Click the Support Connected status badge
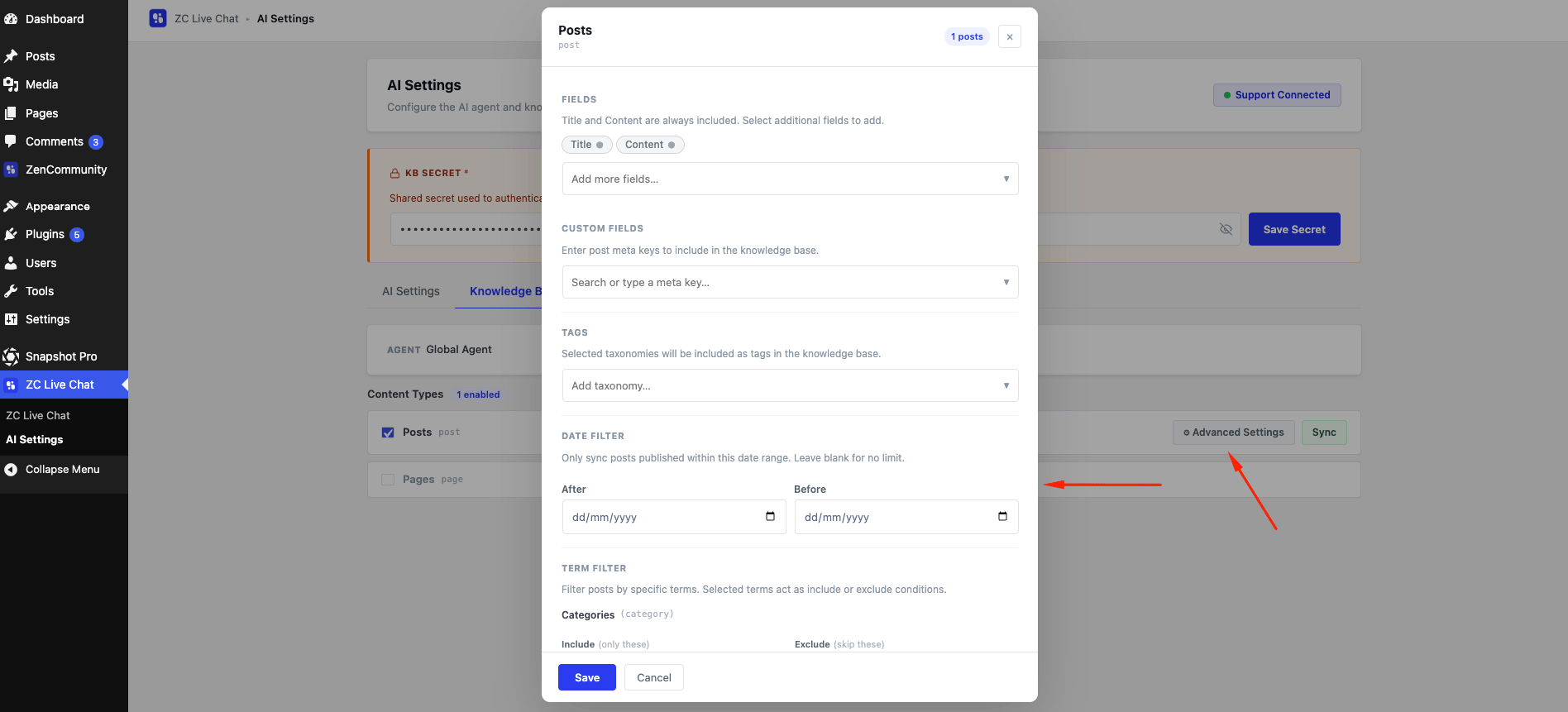This screenshot has width=1568, height=712. (1277, 95)
